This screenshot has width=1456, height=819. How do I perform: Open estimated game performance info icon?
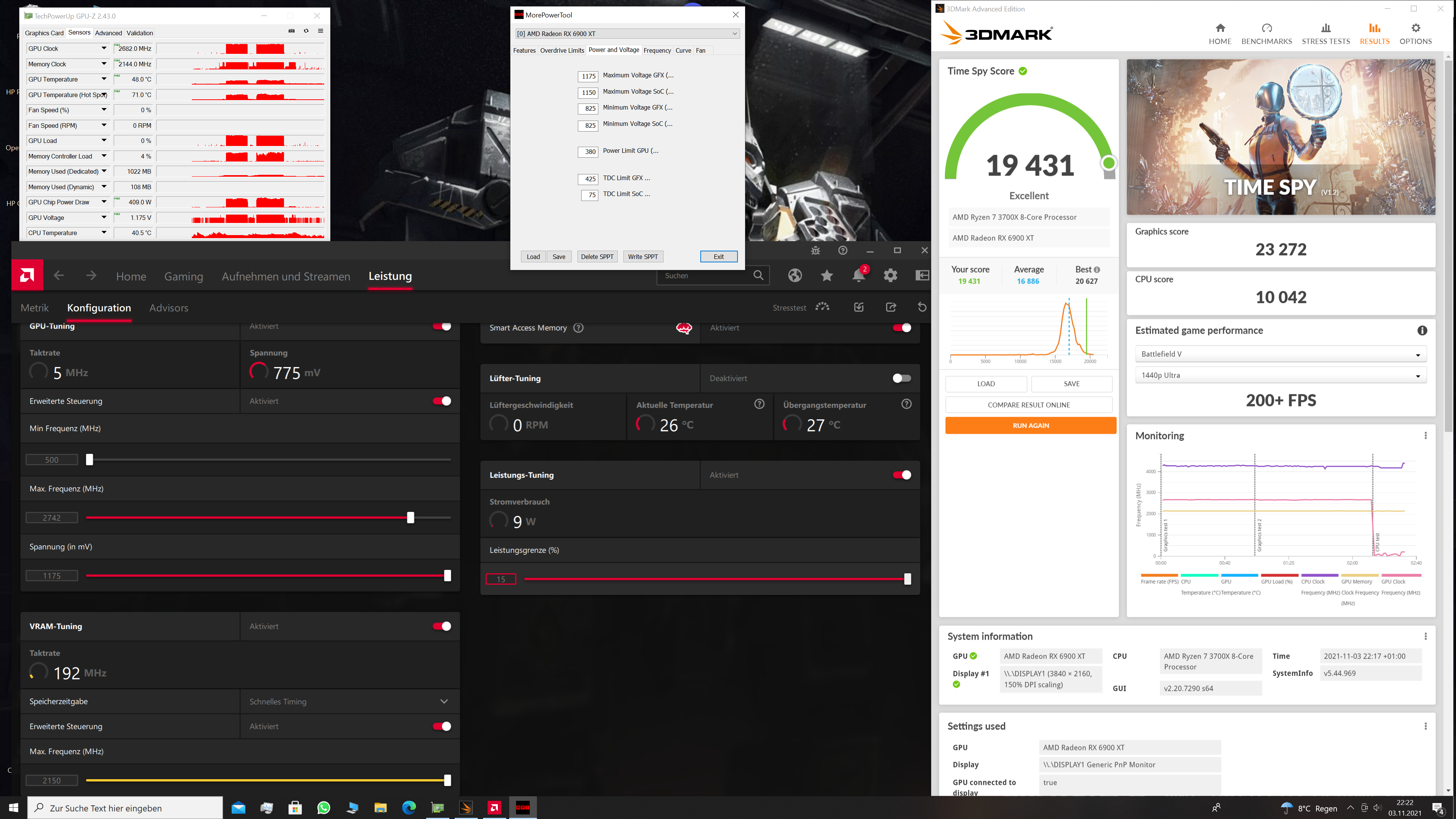(1422, 331)
